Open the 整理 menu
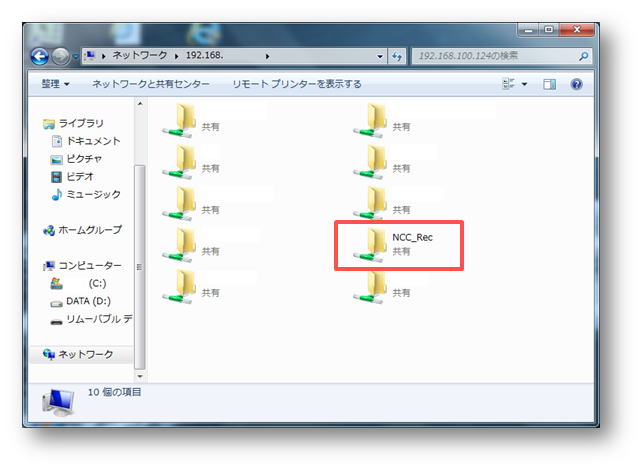The image size is (642, 470). click(55, 84)
